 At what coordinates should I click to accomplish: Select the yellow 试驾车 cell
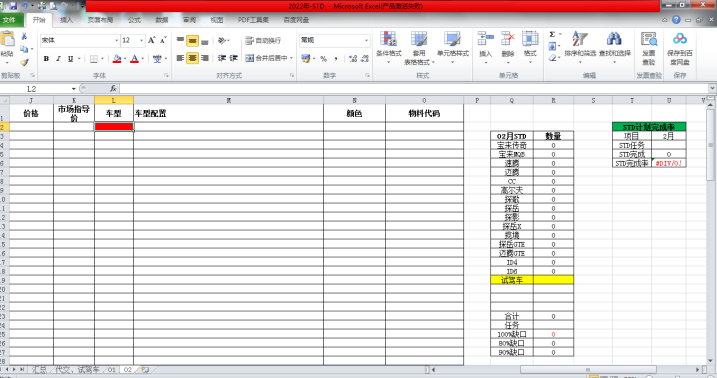click(x=512, y=280)
